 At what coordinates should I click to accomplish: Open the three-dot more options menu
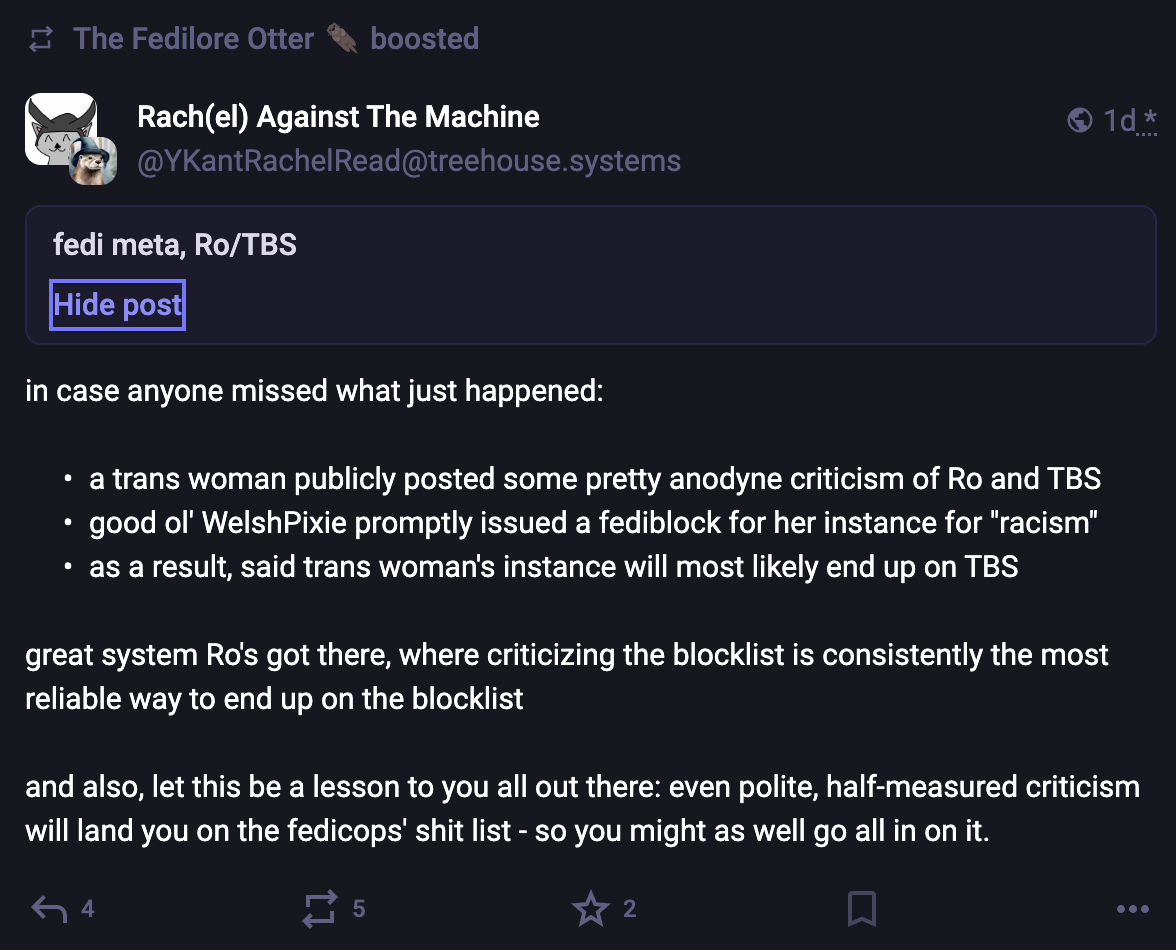(1132, 909)
